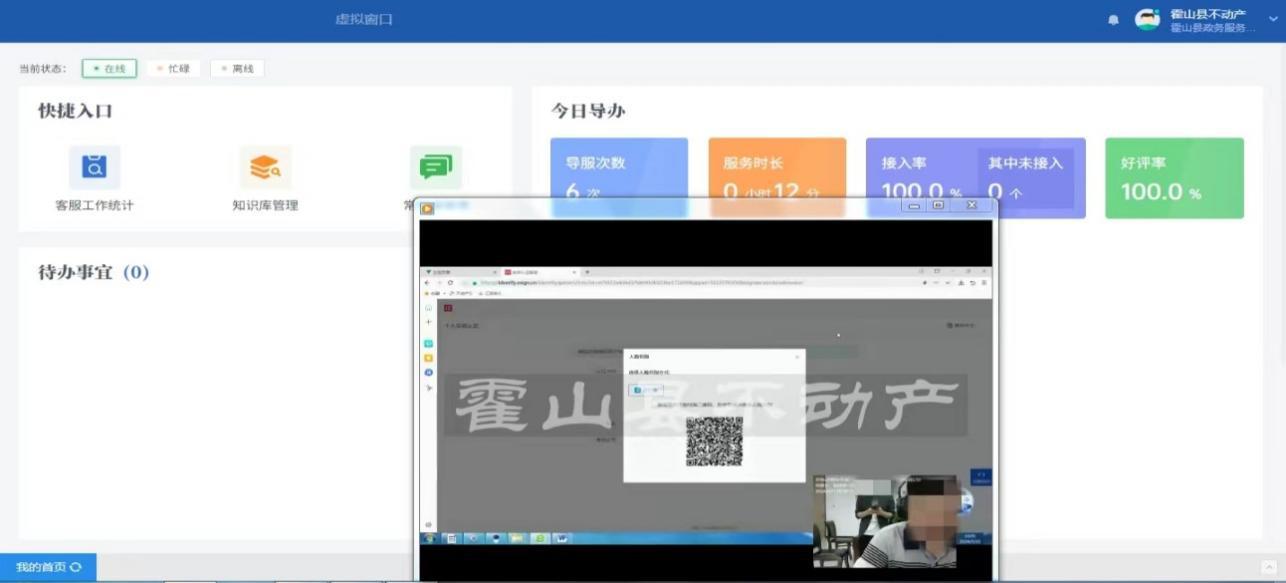Close the dialog in the shared browser
This screenshot has width=1286, height=583.
point(797,356)
